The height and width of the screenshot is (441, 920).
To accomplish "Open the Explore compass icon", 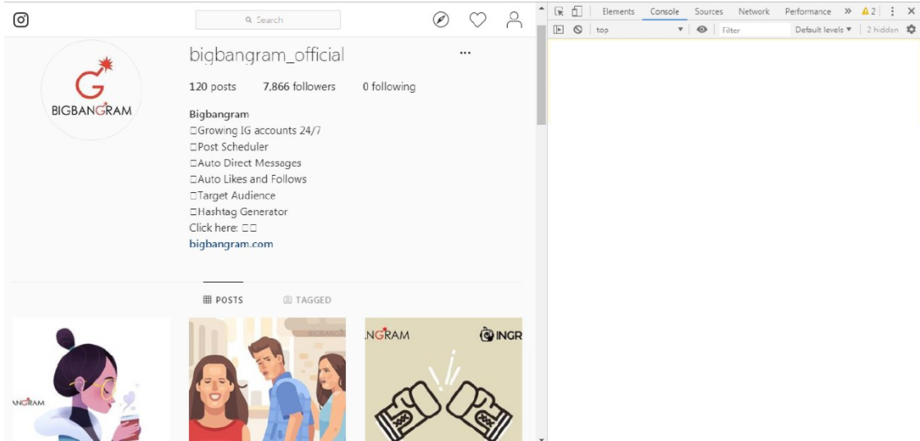I will 441,20.
